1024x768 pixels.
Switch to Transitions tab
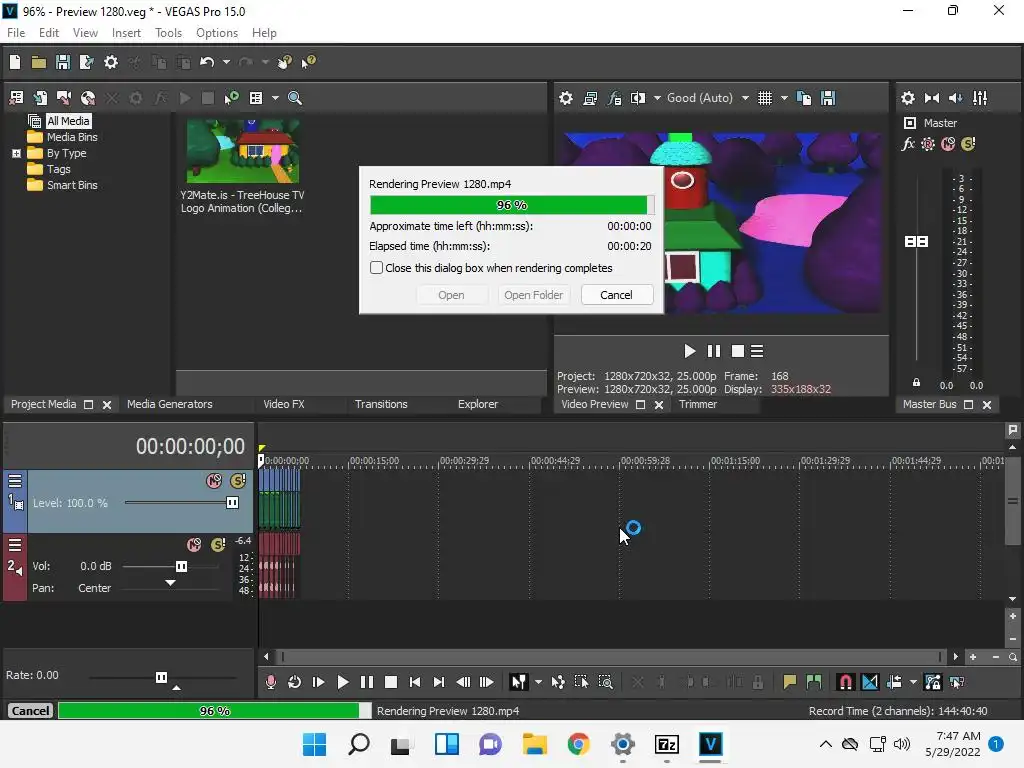[381, 404]
